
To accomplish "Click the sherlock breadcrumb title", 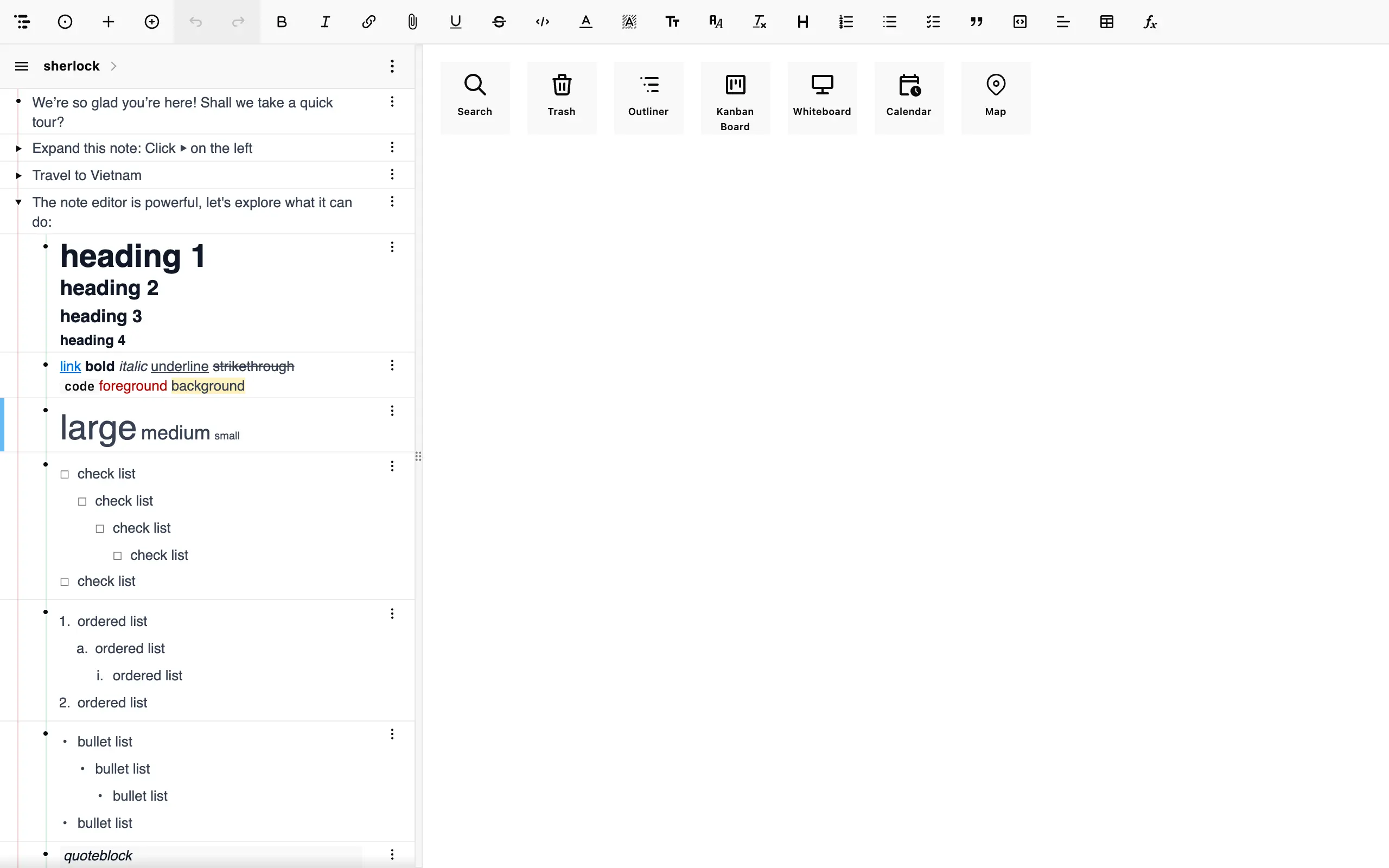I will tap(71, 66).
